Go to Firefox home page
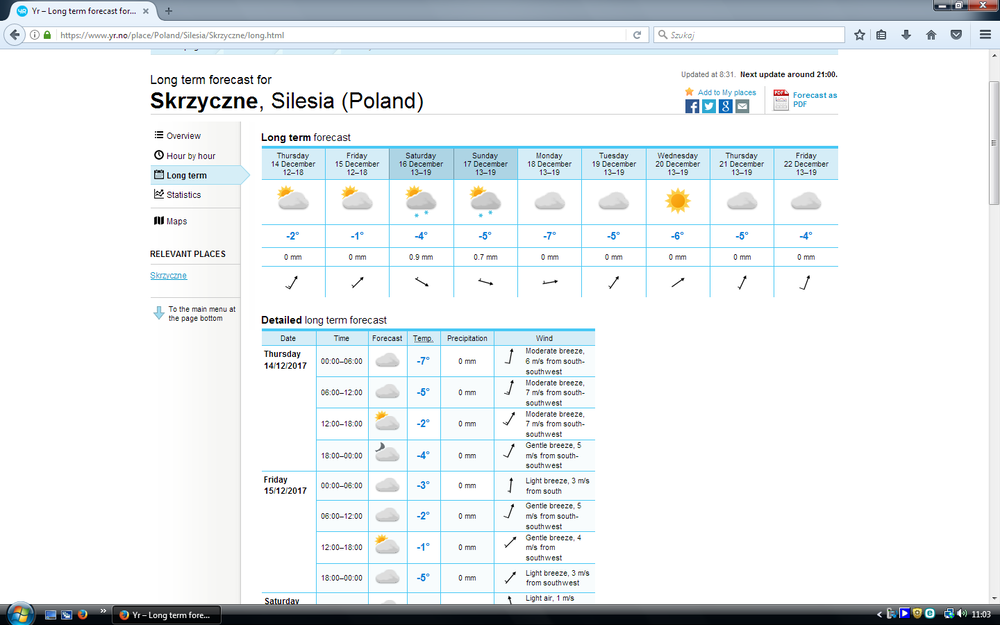1000x625 pixels. pyautogui.click(x=931, y=35)
